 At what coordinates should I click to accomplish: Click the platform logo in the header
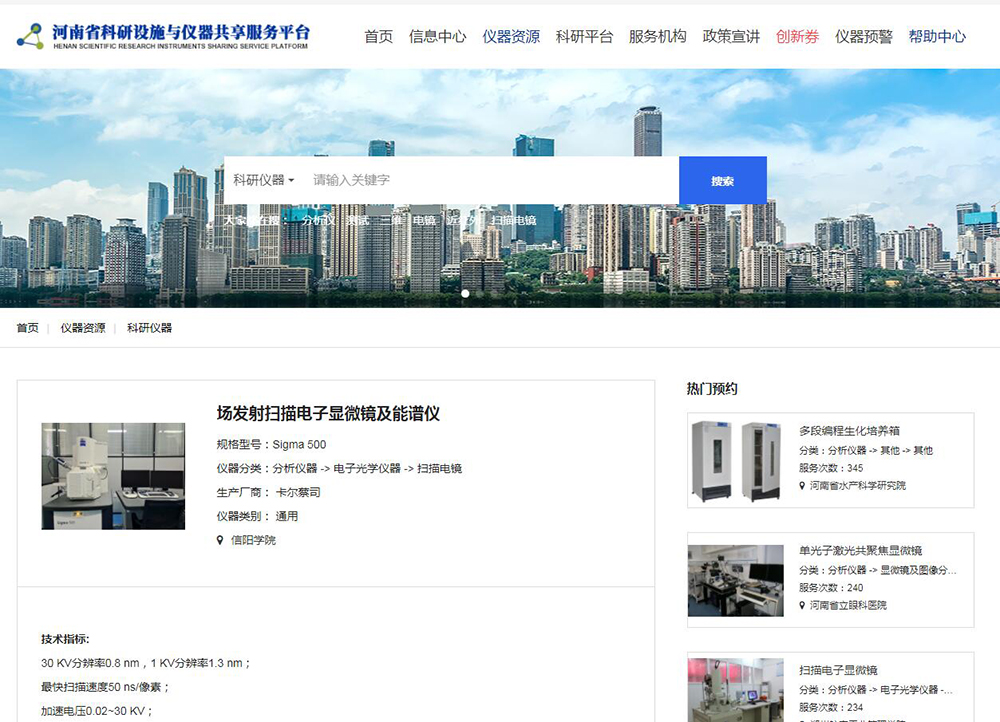coord(164,36)
